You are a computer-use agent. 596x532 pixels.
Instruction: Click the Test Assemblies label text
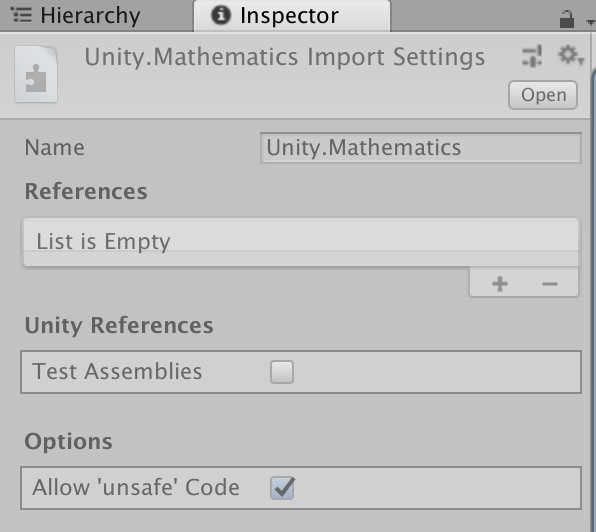coord(117,372)
